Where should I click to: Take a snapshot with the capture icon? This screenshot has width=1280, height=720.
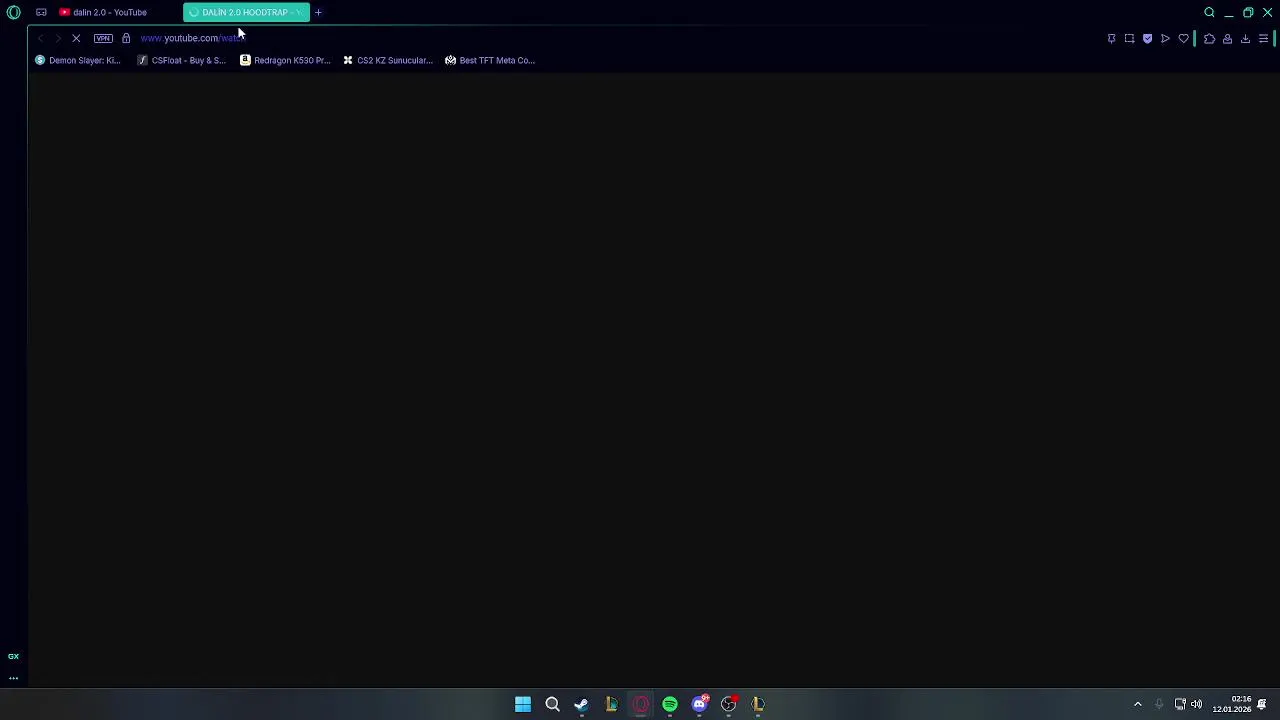point(1129,38)
